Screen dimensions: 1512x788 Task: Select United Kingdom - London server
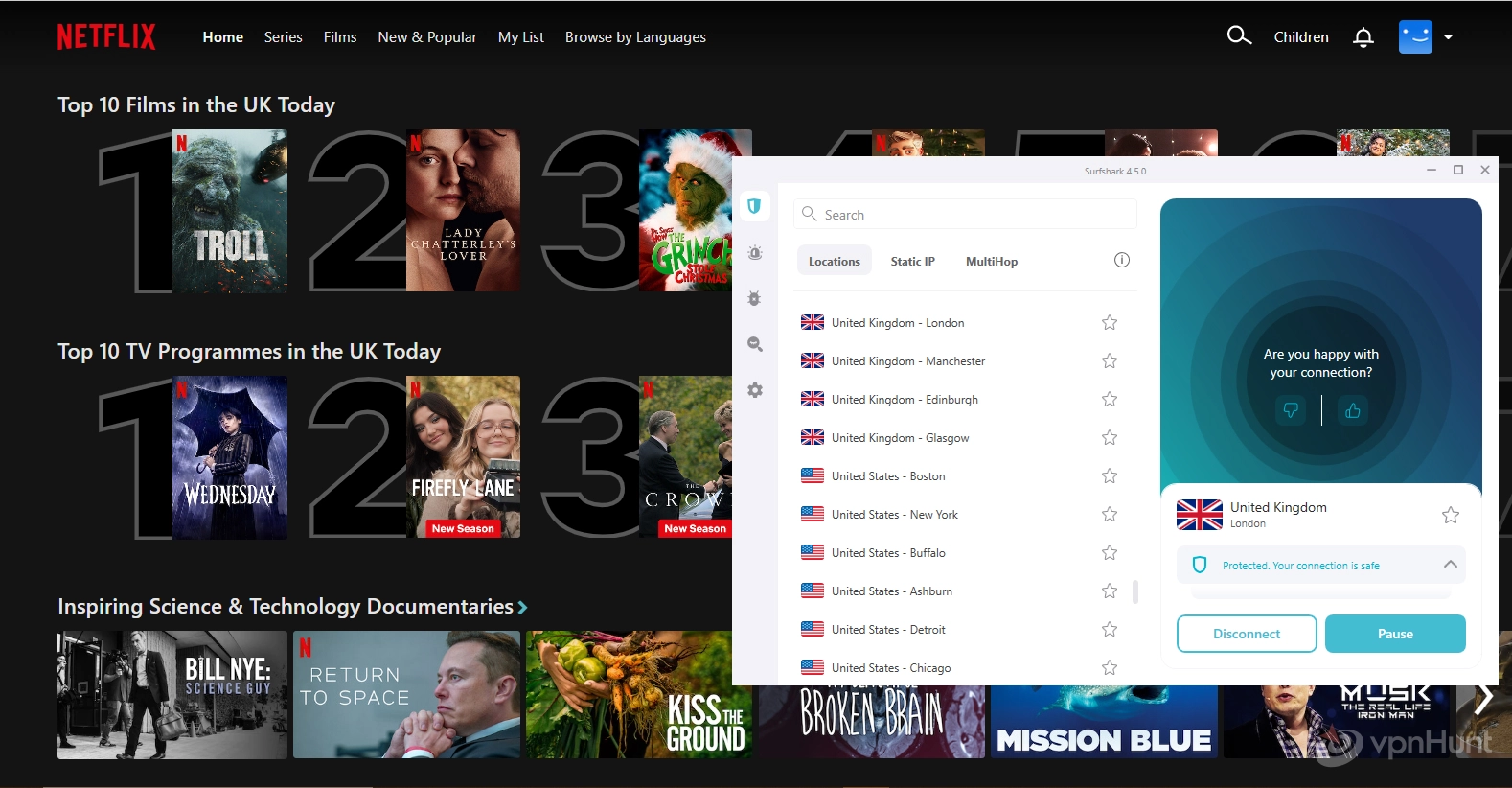[961, 322]
